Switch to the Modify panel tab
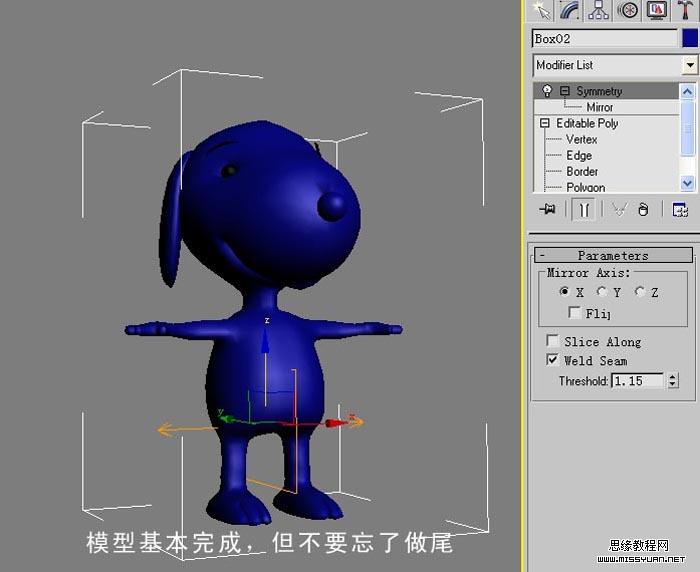The width and height of the screenshot is (700, 572). click(x=570, y=10)
